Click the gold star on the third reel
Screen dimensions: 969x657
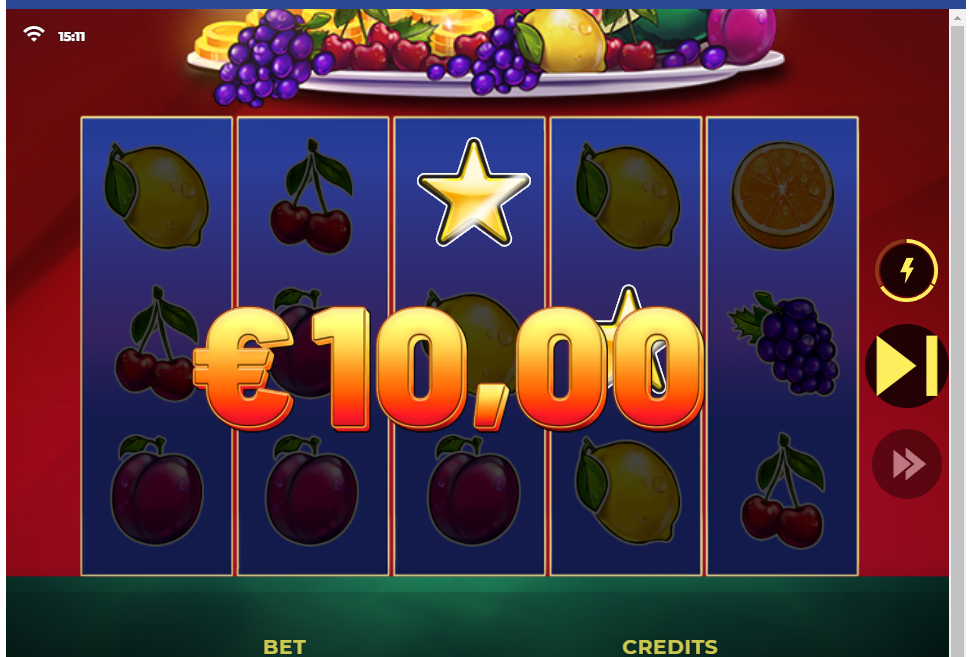tap(473, 193)
